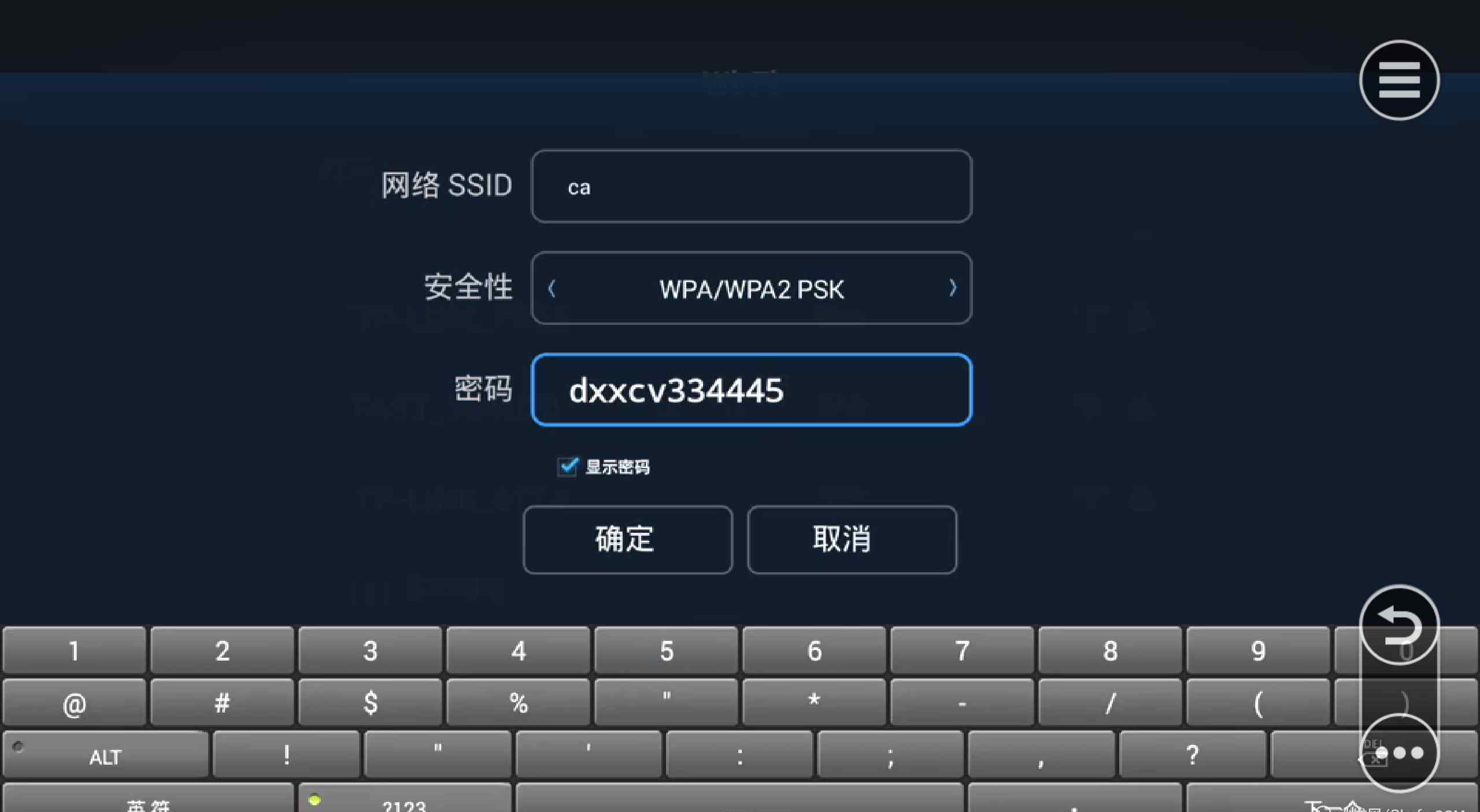Tap the $ symbol key
The image size is (1480, 812).
pyautogui.click(x=370, y=703)
